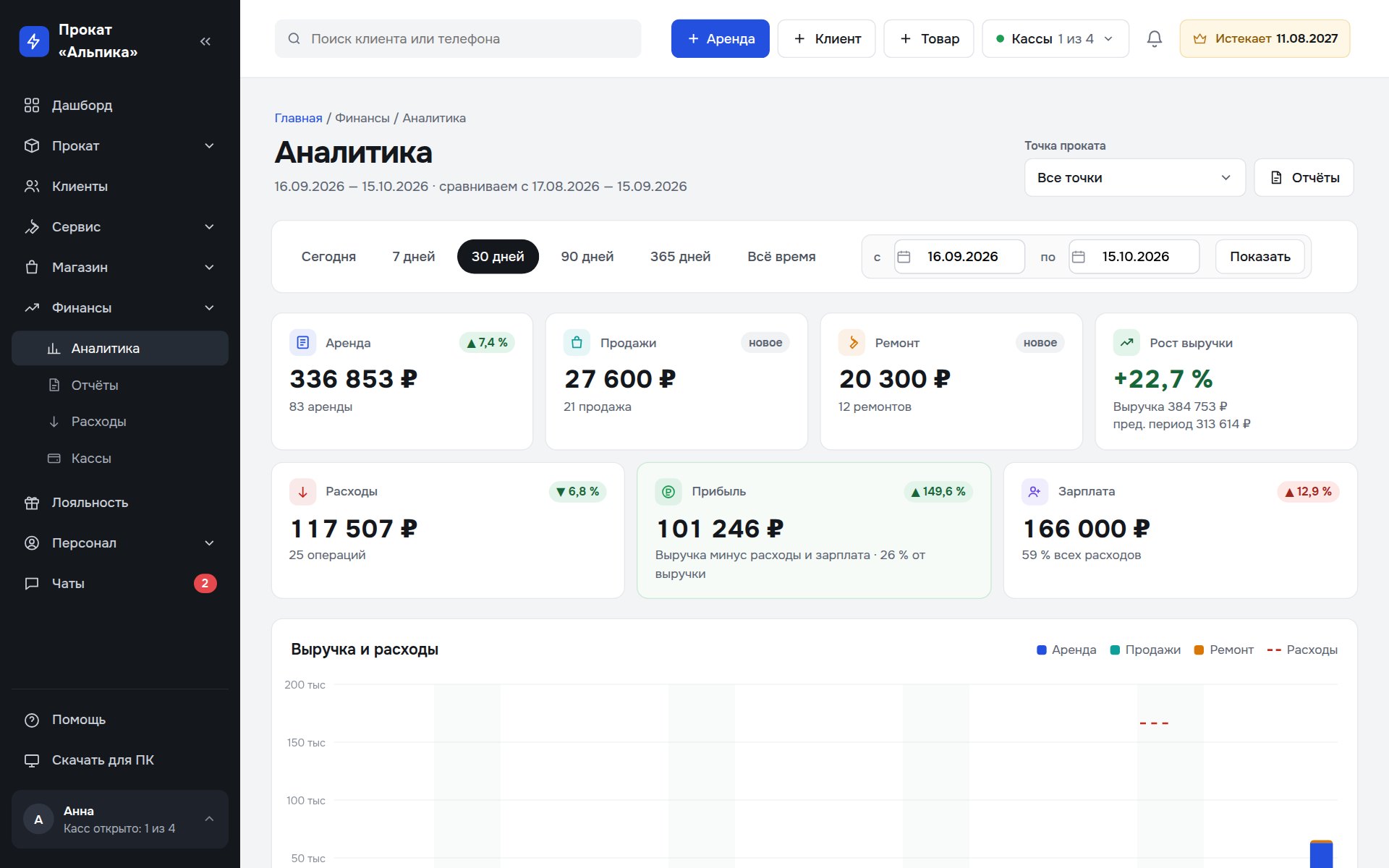Select the Всё время period

click(781, 257)
